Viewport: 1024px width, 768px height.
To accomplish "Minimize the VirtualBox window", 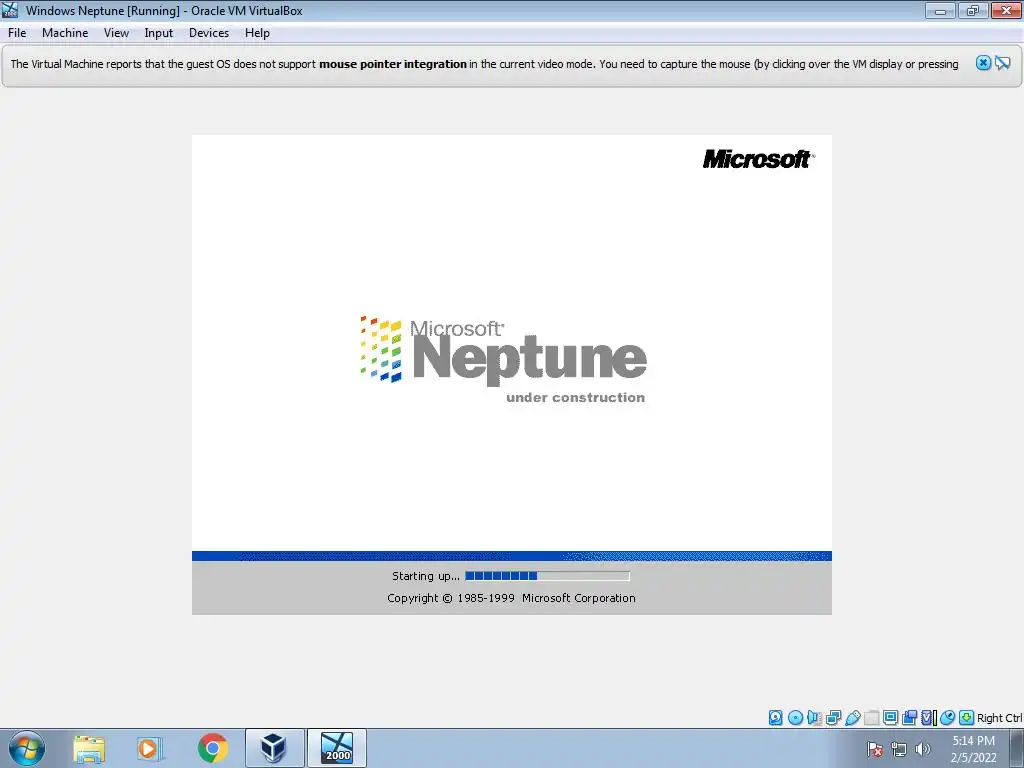I will tap(940, 10).
